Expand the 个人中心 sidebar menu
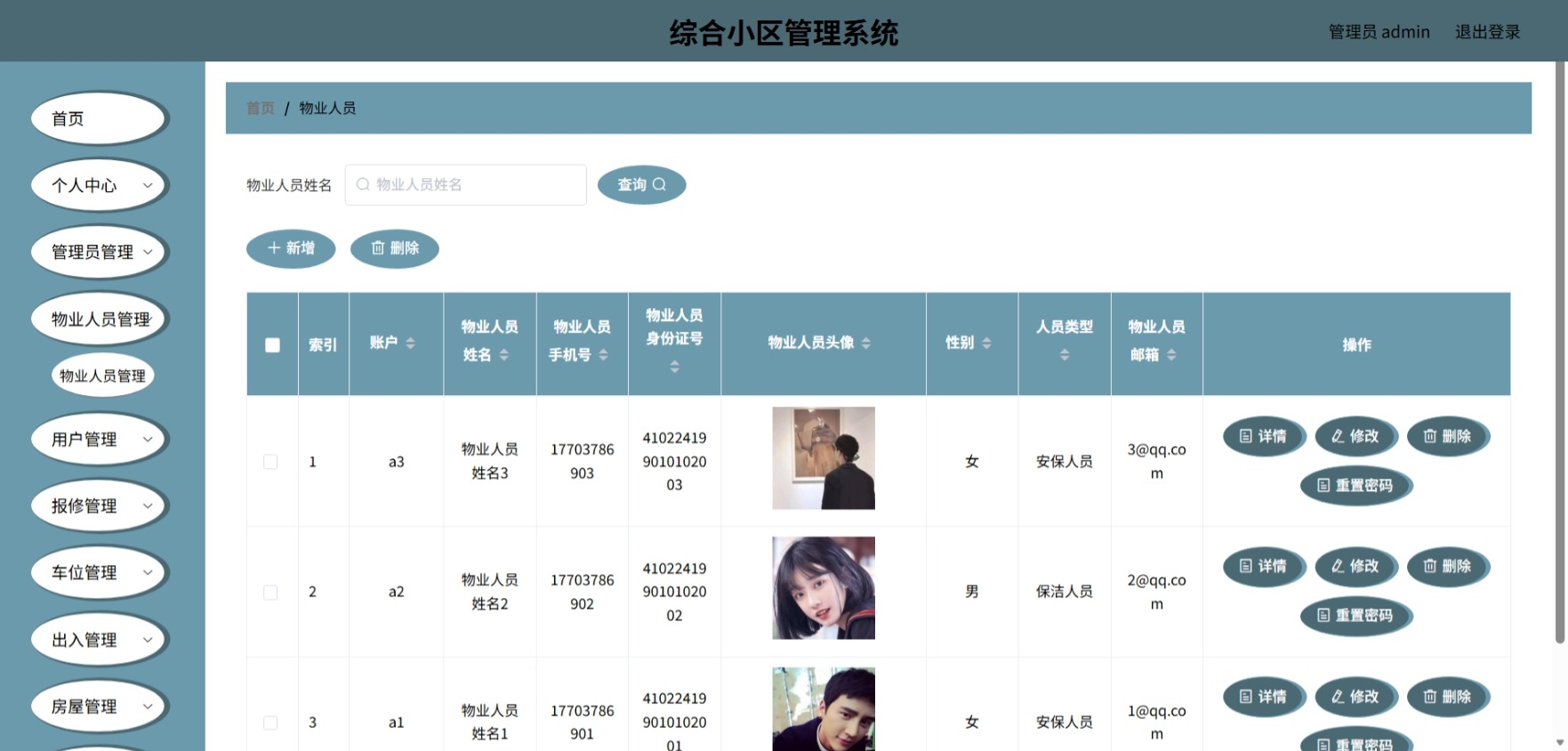The width and height of the screenshot is (1568, 751). (100, 185)
